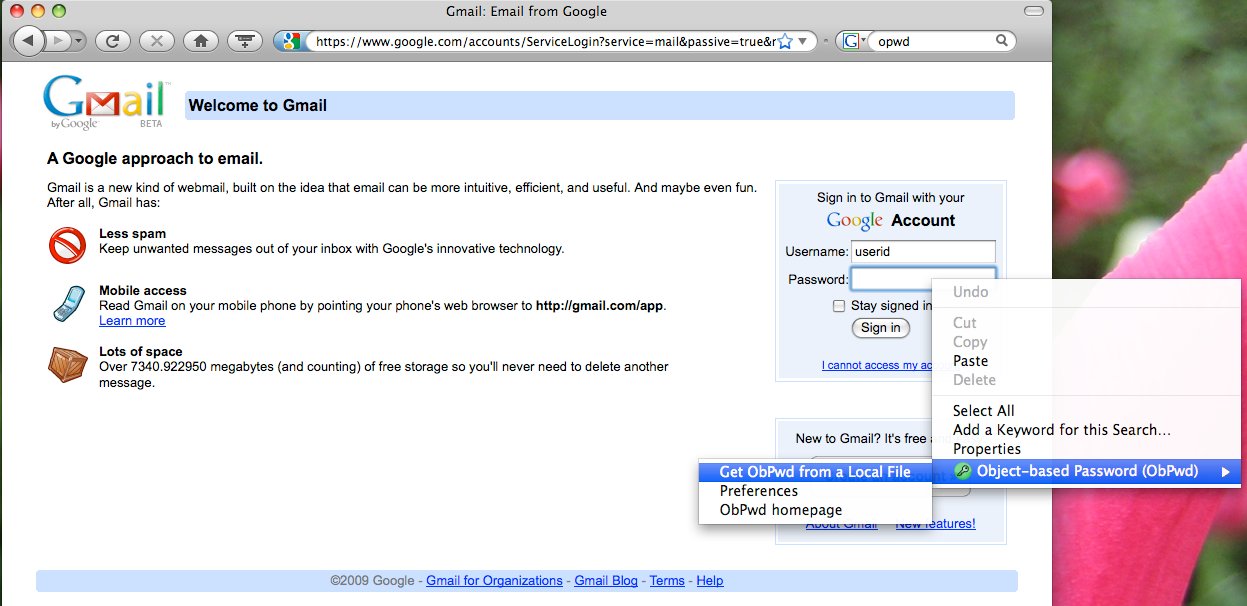Go to the browser Home page

(201, 41)
